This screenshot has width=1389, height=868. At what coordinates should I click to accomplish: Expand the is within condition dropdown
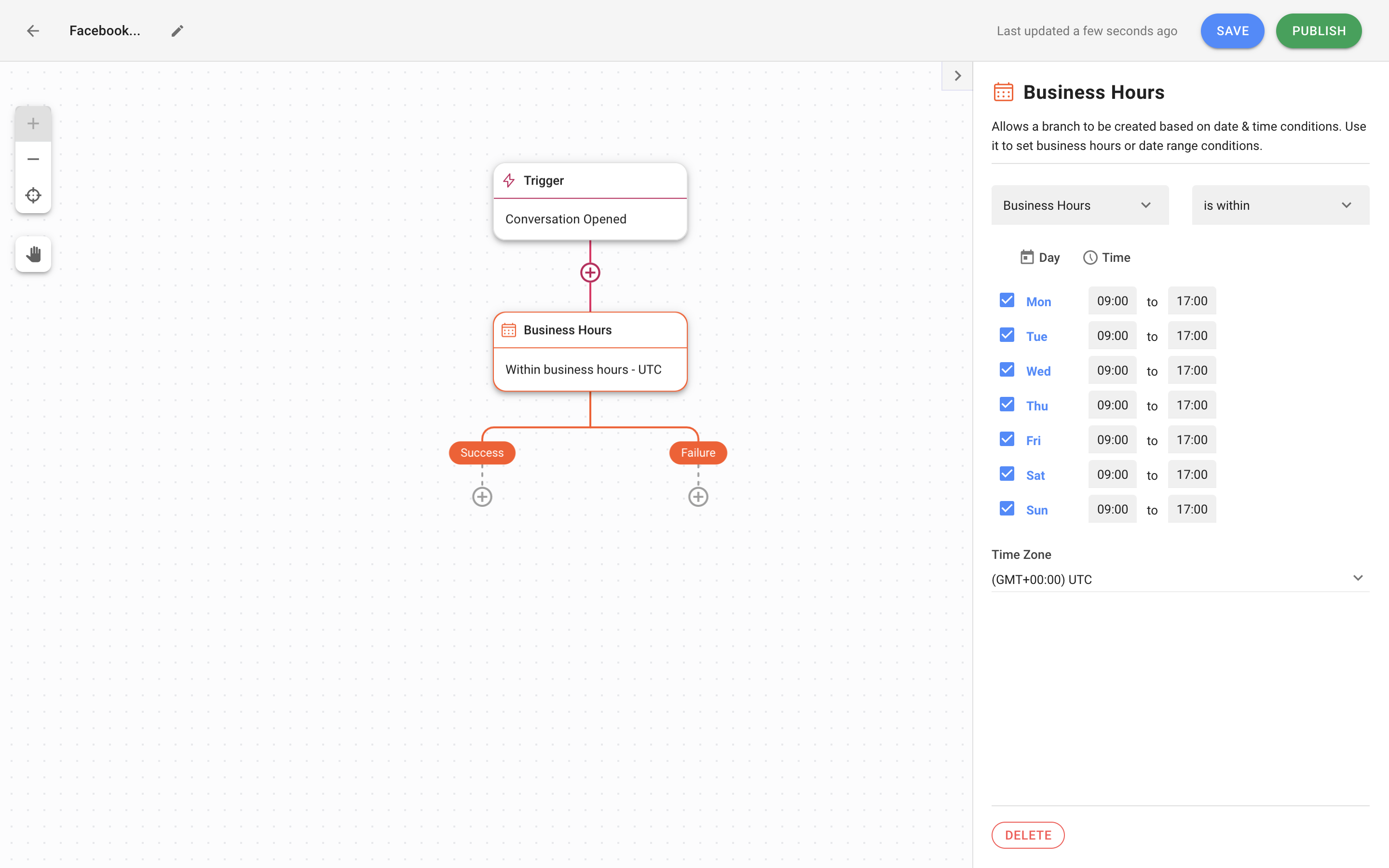[x=1281, y=205]
